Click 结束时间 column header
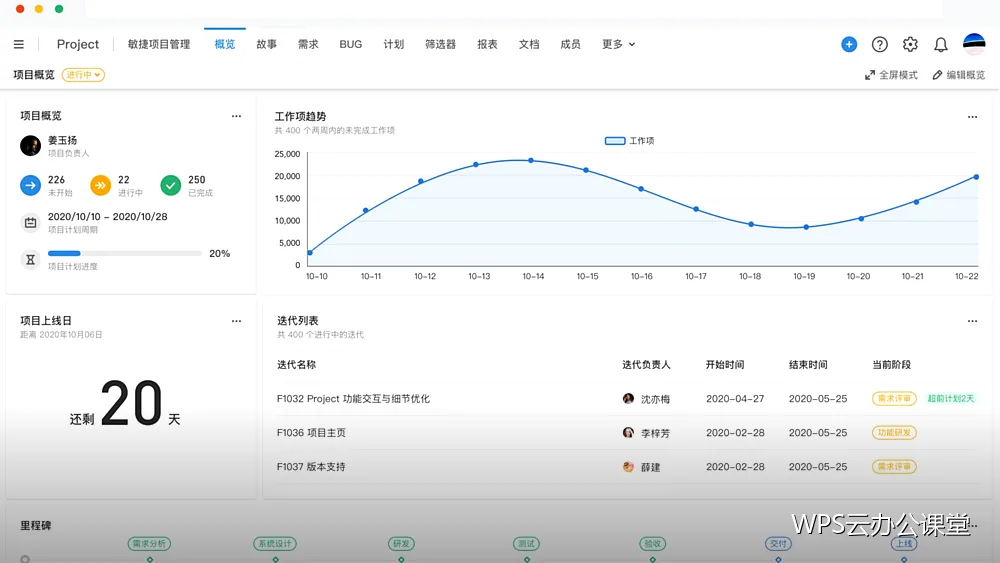 tap(808, 365)
